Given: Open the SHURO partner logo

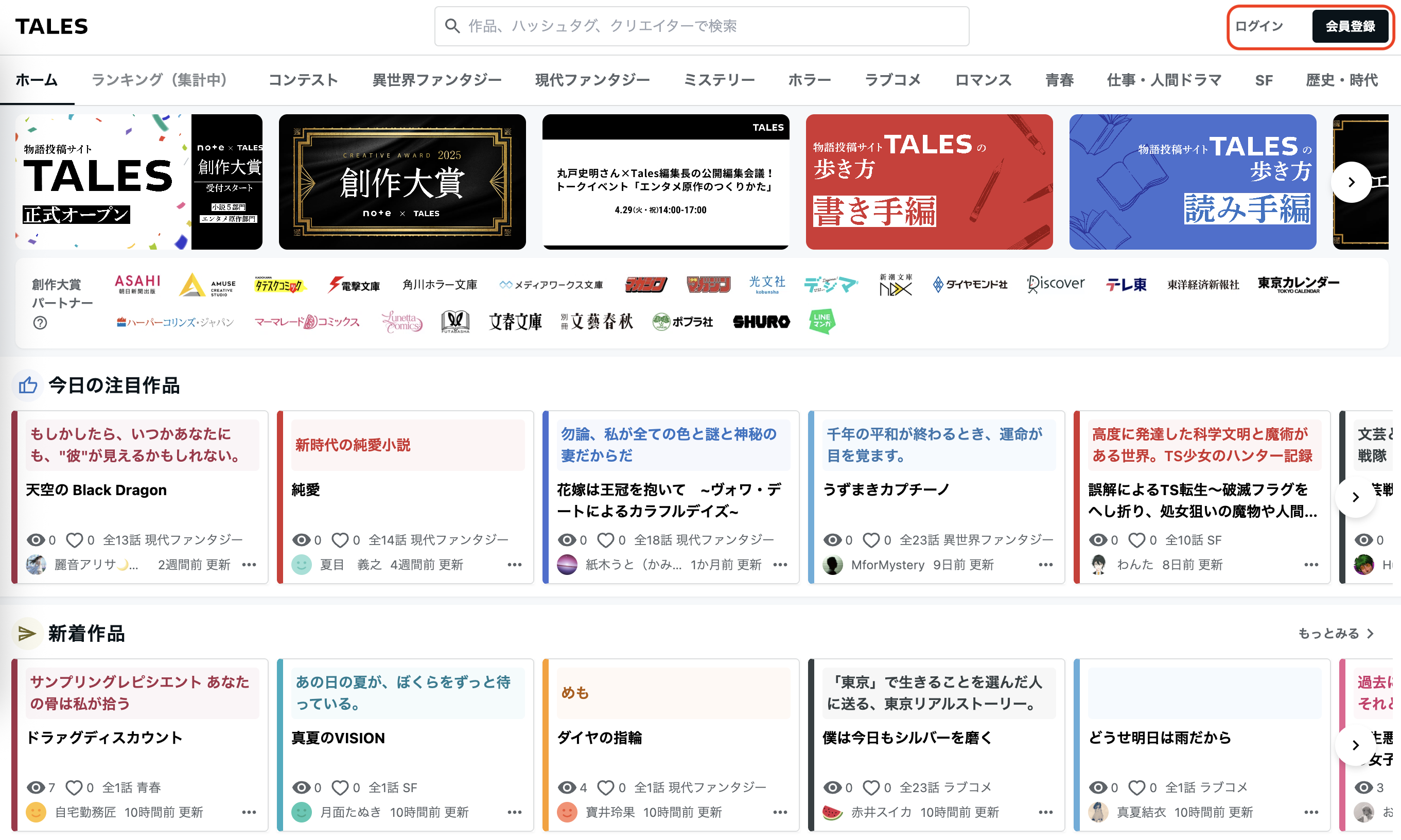Looking at the screenshot, I should [x=761, y=322].
